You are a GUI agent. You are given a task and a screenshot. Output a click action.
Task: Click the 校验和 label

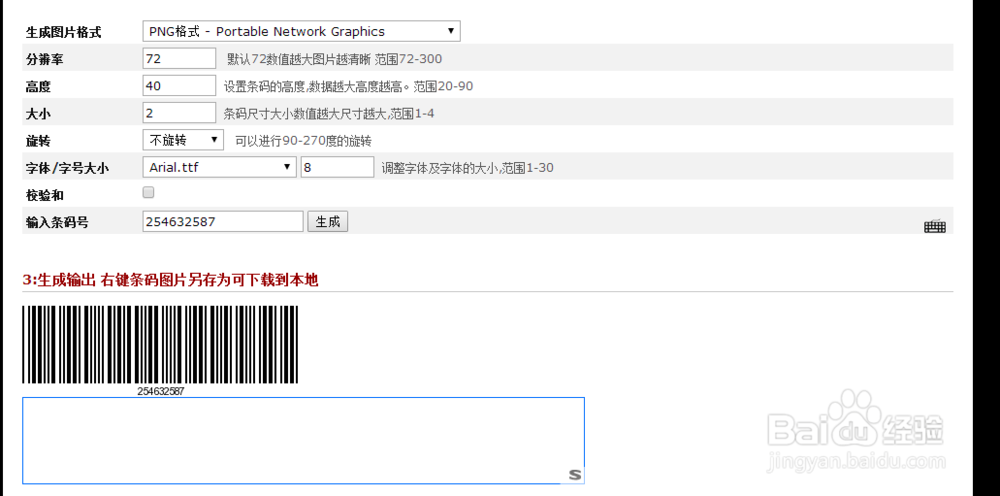coord(45,195)
